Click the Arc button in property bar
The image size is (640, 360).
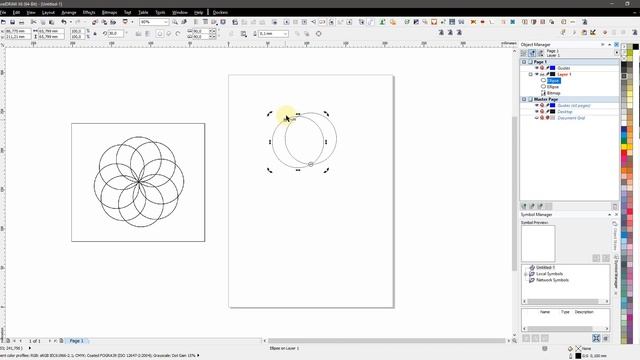[x=178, y=34]
